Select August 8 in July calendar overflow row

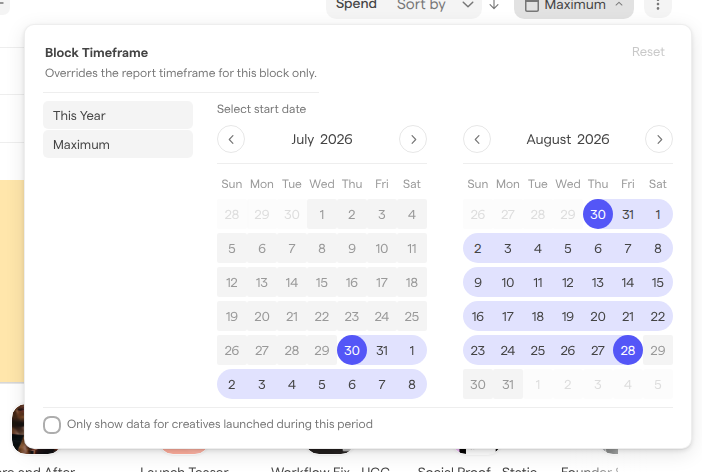click(412, 385)
